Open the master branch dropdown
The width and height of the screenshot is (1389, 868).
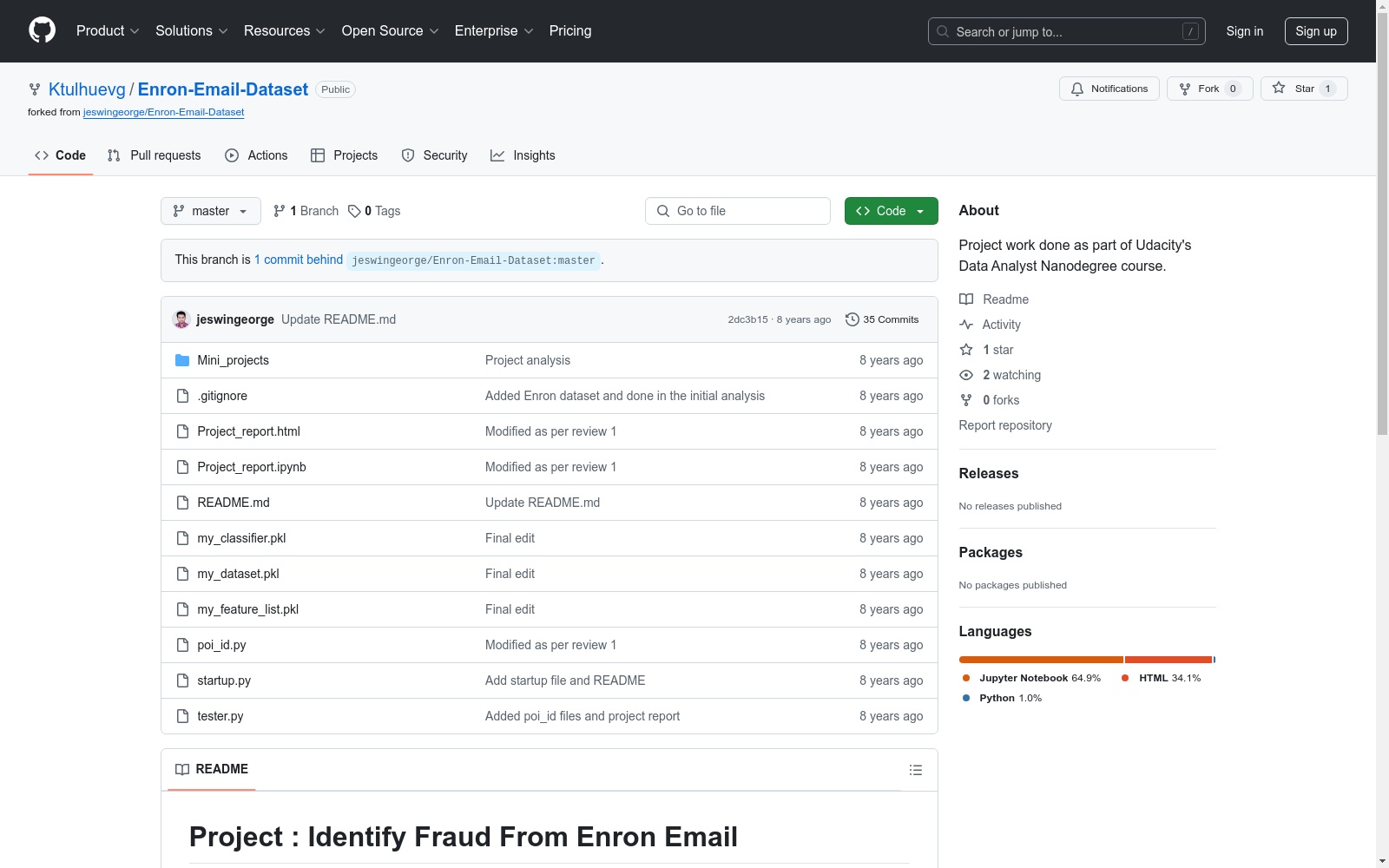pos(211,211)
